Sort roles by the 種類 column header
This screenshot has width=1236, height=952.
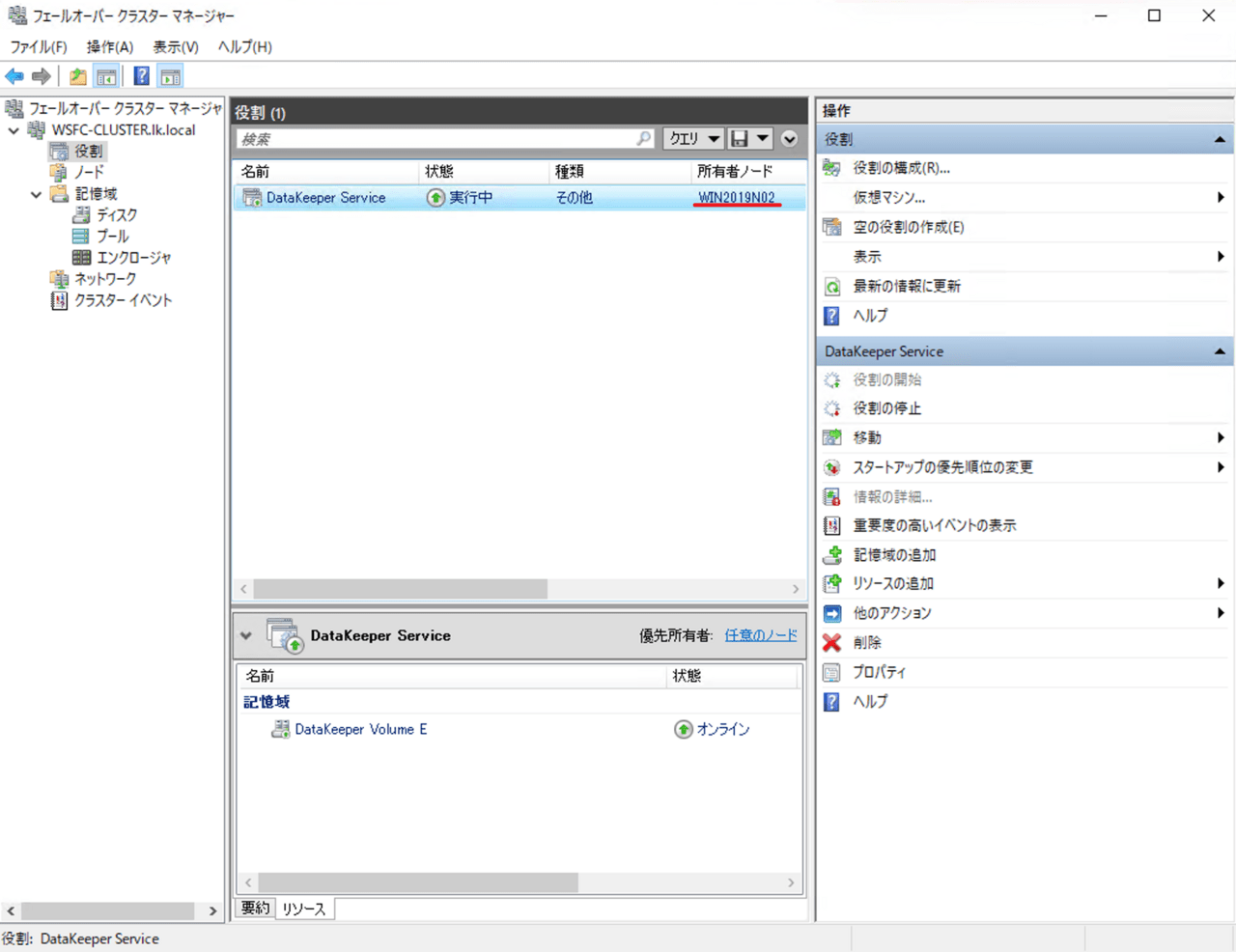click(x=619, y=172)
